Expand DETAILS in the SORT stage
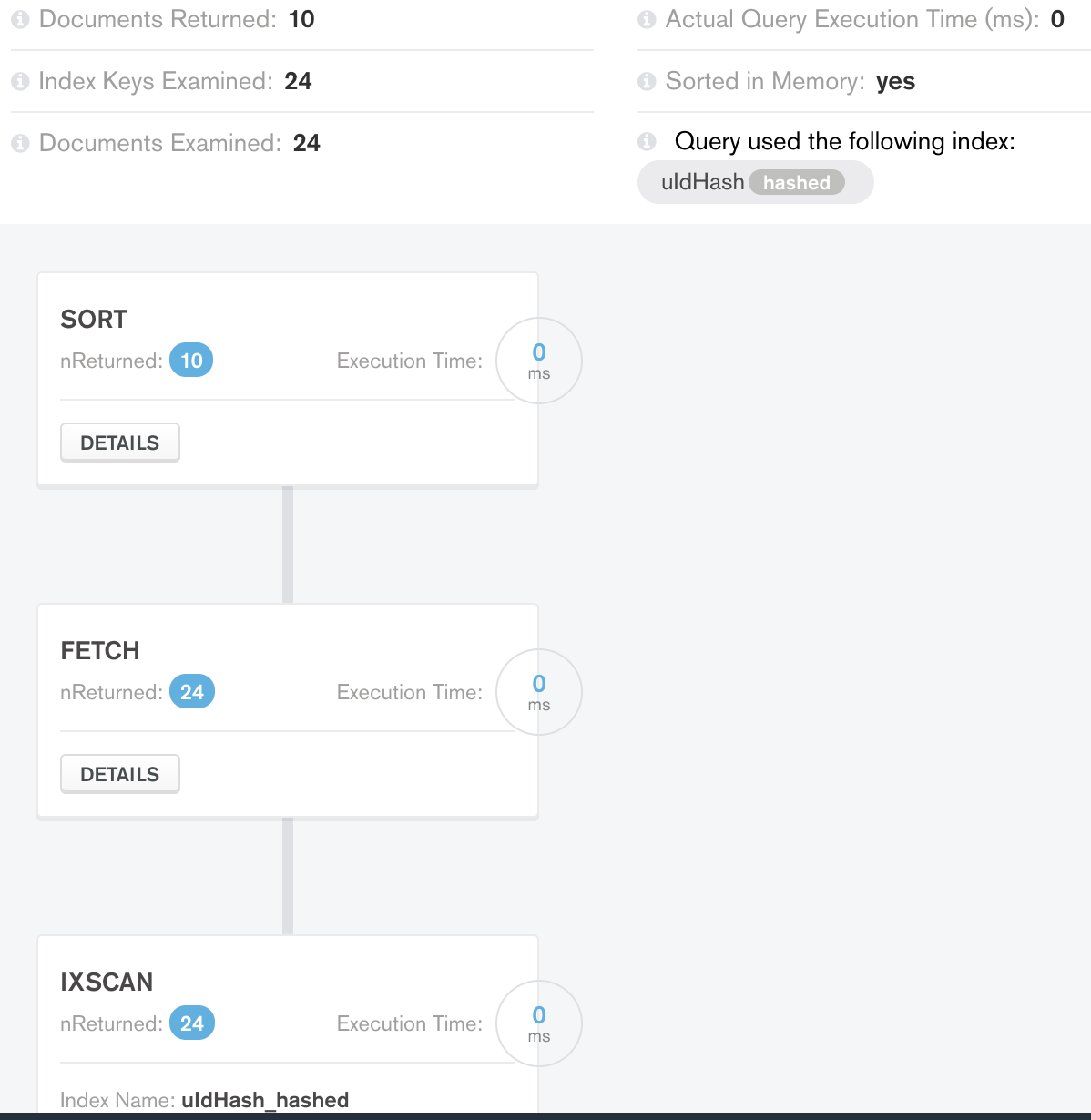 tap(120, 443)
